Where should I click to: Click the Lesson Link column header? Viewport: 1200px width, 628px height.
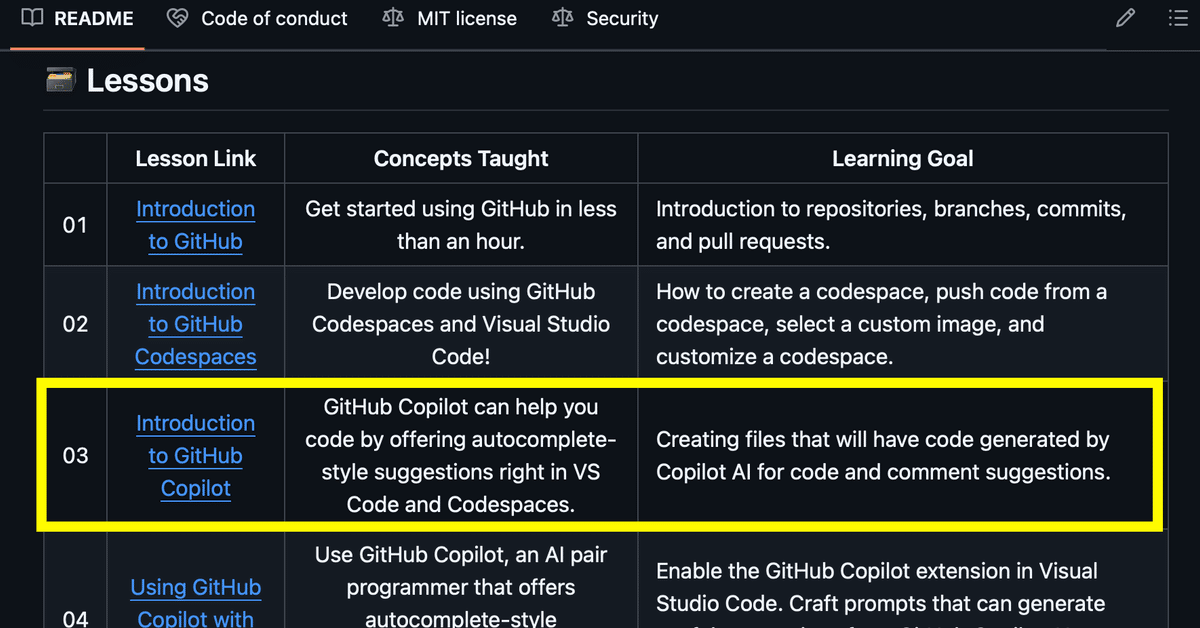pyautogui.click(x=196, y=158)
